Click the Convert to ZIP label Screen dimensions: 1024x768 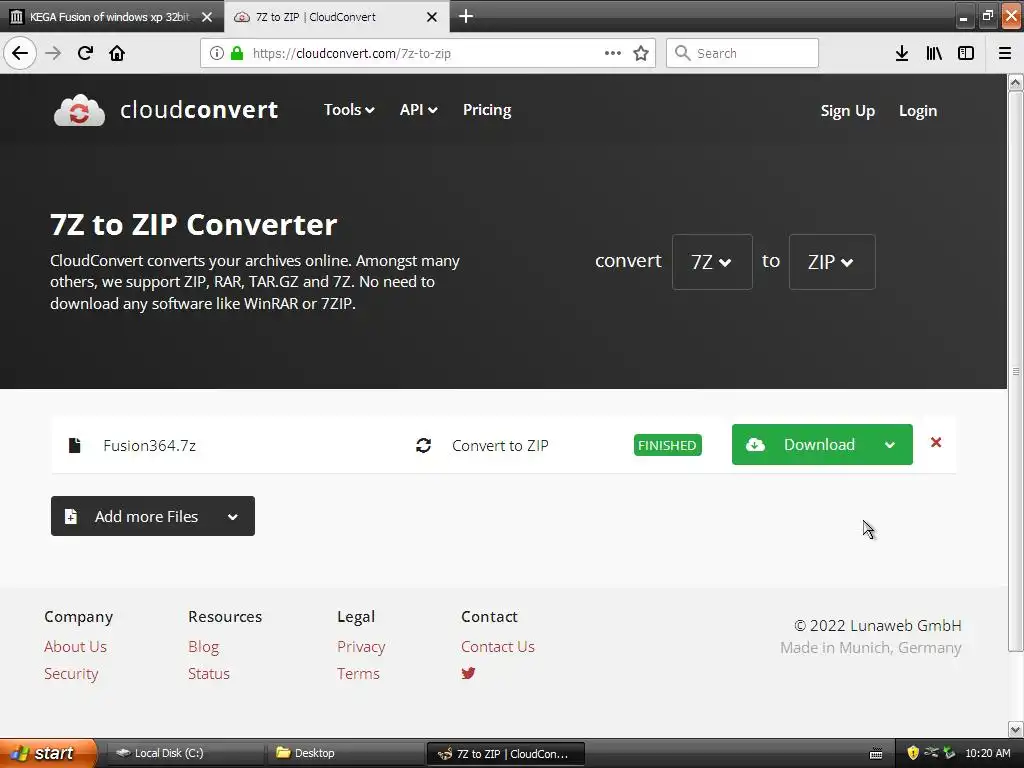coord(500,445)
